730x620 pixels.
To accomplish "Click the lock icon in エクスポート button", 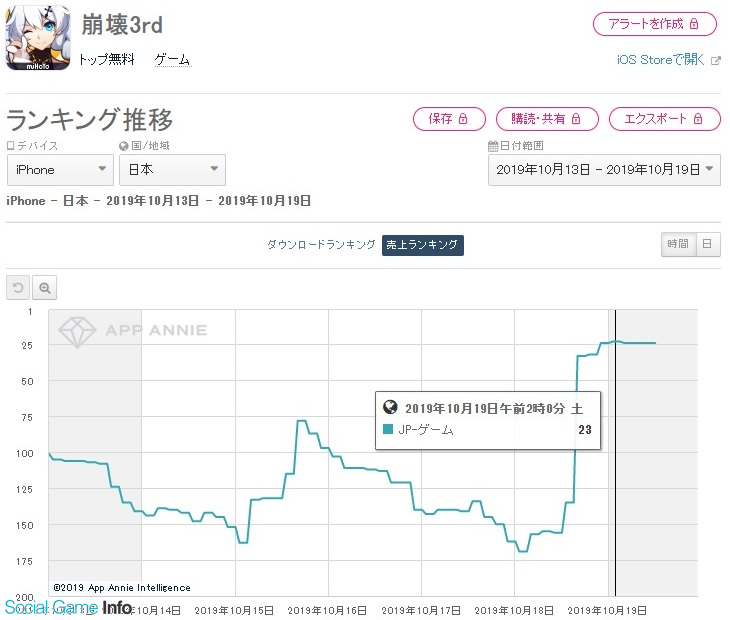I will point(697,119).
